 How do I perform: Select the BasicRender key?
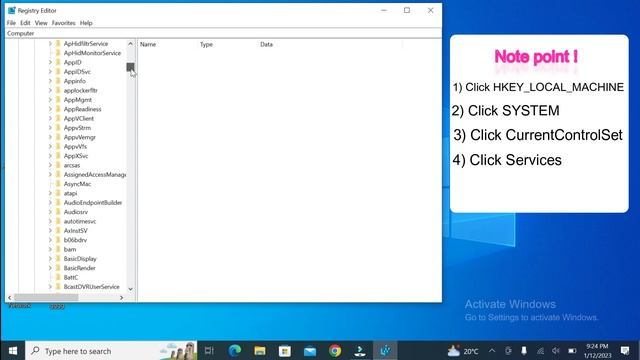(x=80, y=268)
